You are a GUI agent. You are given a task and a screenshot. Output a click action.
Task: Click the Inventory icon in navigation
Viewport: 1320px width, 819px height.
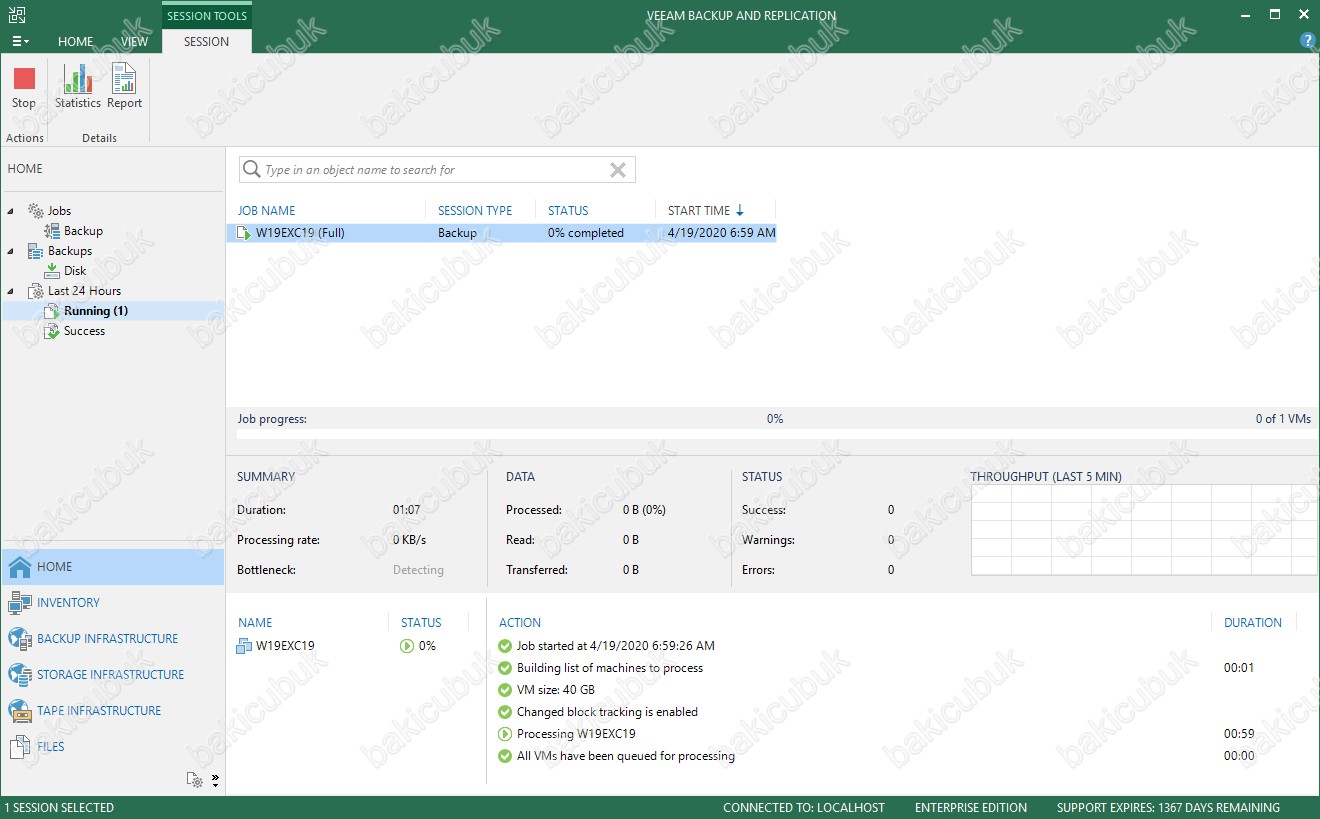(19, 603)
